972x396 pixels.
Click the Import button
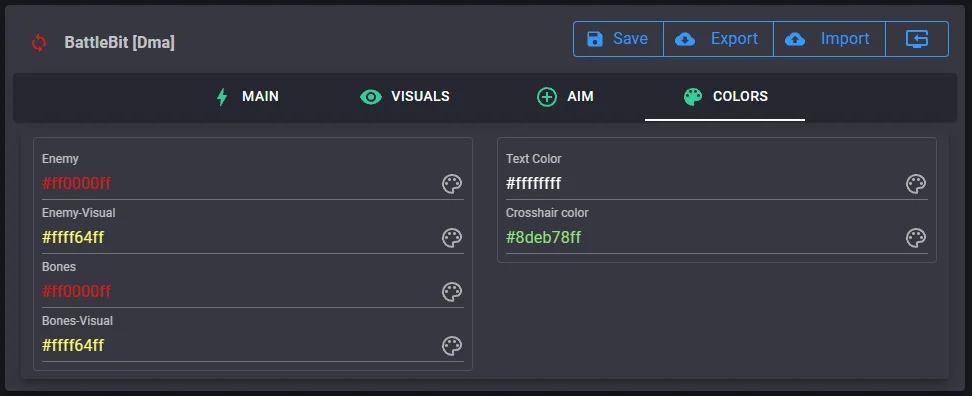click(x=829, y=39)
